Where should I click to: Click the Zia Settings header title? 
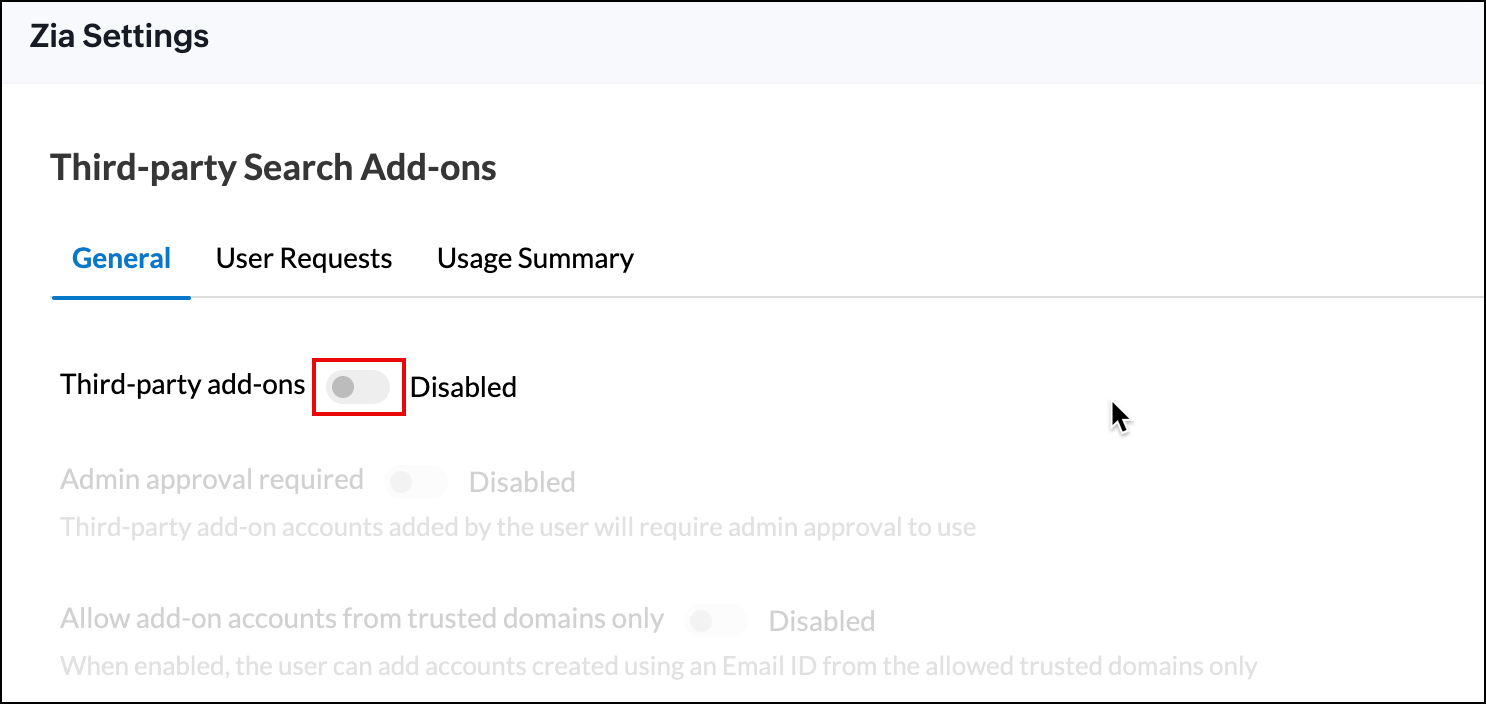pyautogui.click(x=119, y=37)
